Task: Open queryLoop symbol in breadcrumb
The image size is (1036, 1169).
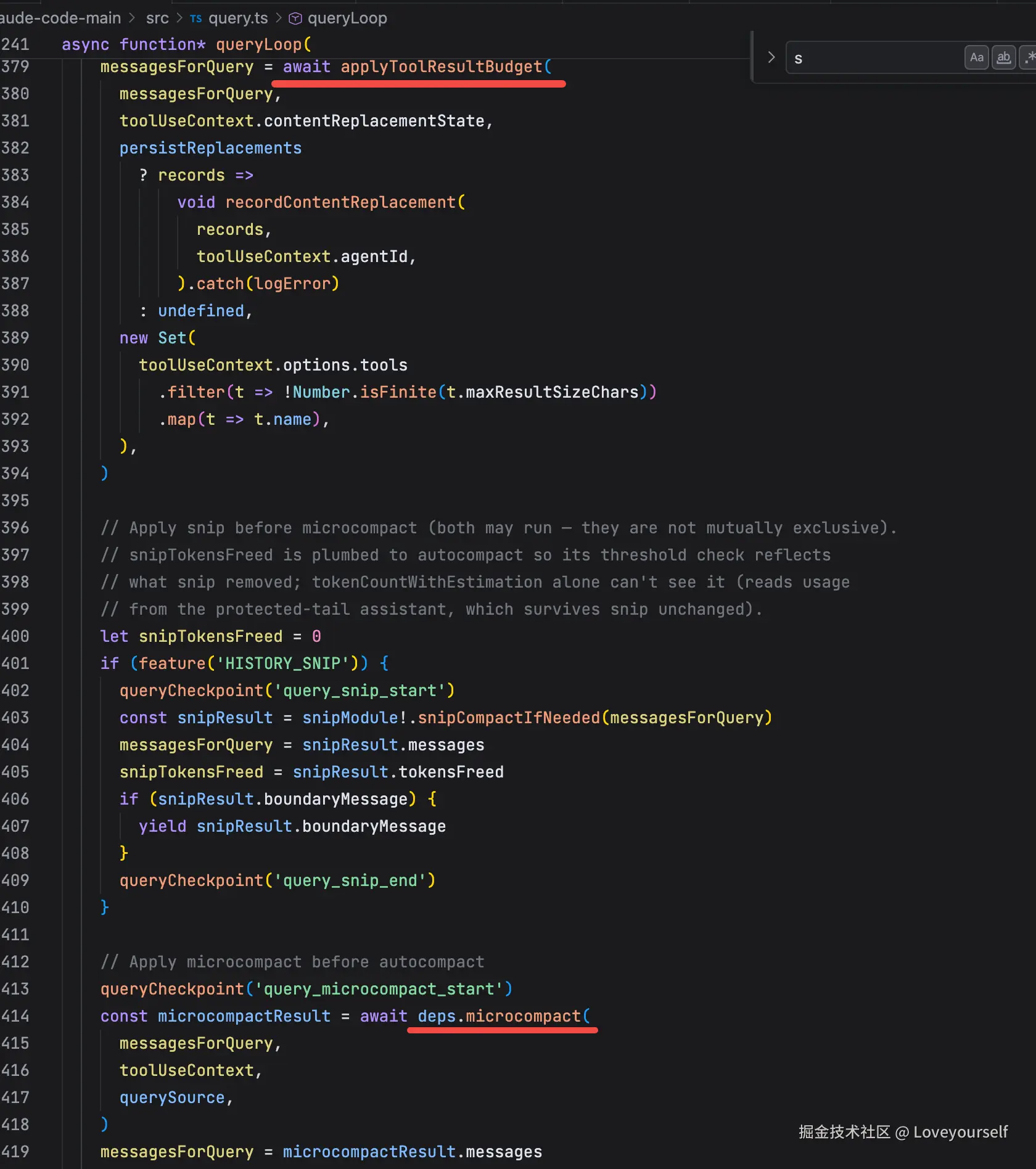Action: (347, 18)
